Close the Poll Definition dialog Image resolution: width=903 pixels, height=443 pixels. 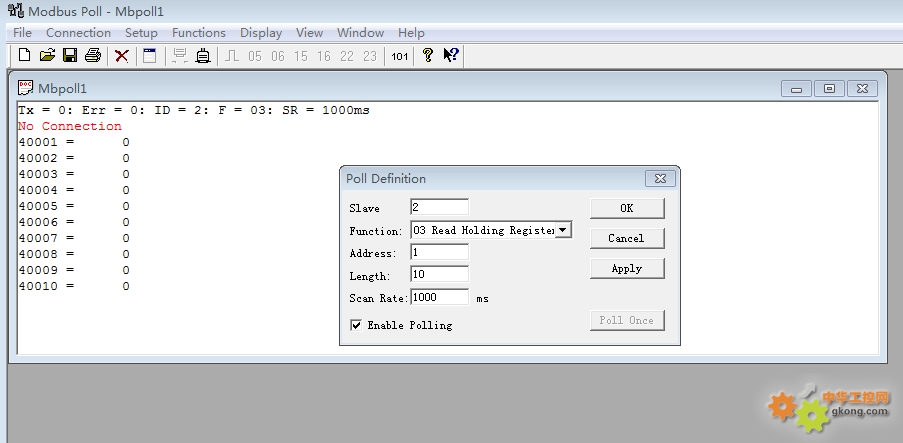[x=660, y=179]
